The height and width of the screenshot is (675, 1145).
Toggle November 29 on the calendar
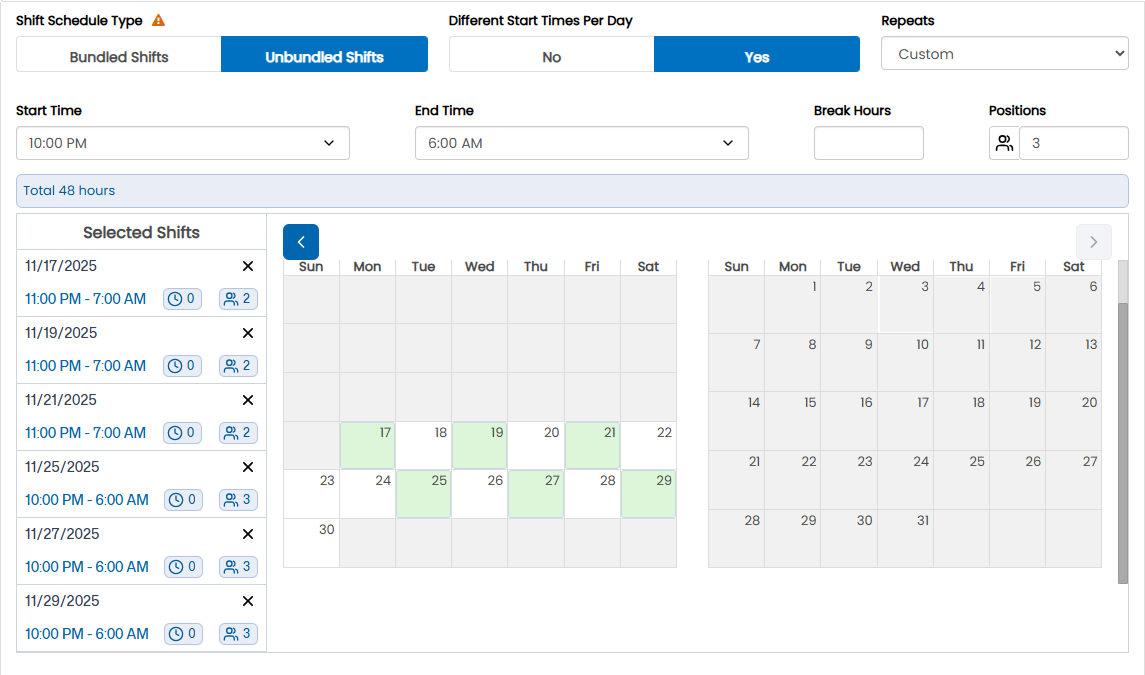(x=648, y=494)
